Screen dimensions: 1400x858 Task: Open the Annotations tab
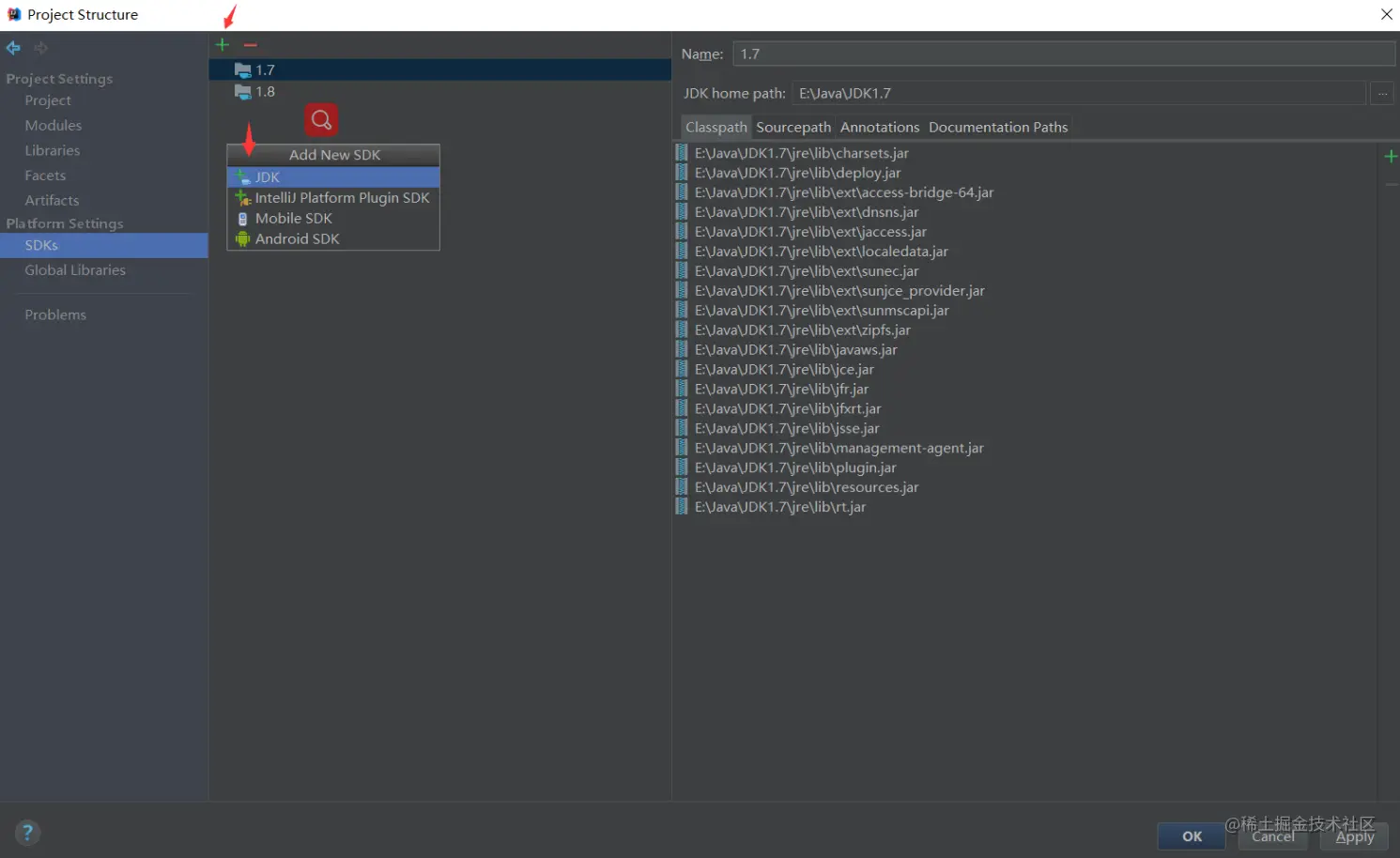(x=880, y=127)
